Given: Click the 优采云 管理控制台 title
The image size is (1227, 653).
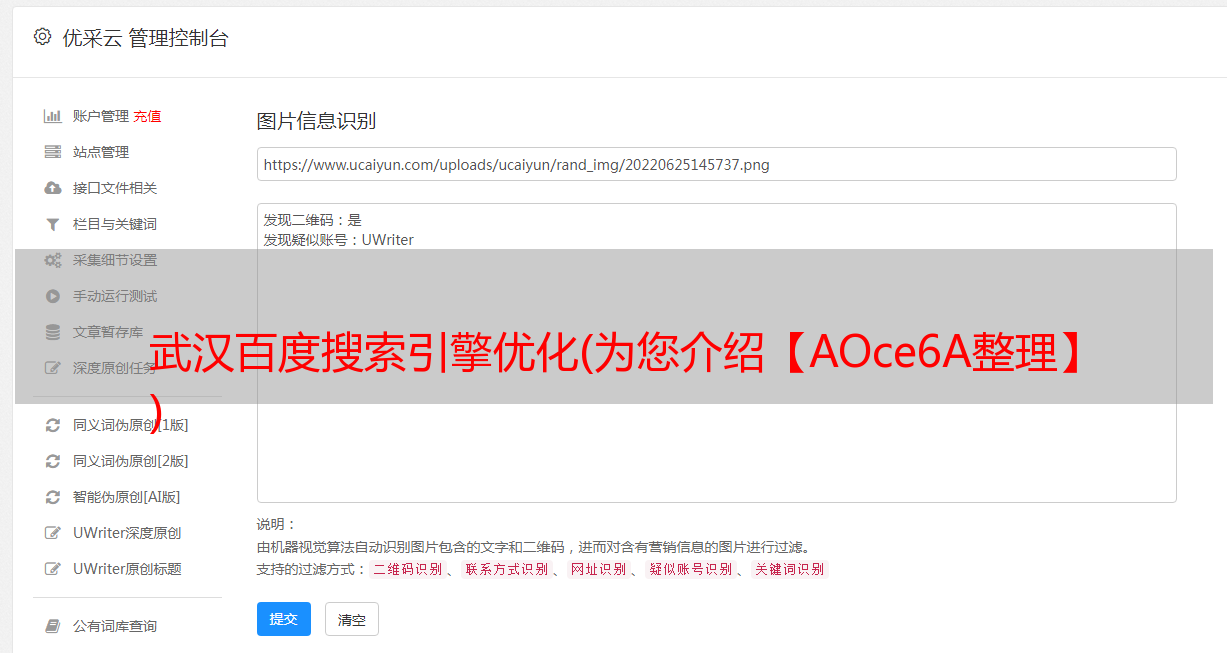Looking at the screenshot, I should [x=145, y=38].
